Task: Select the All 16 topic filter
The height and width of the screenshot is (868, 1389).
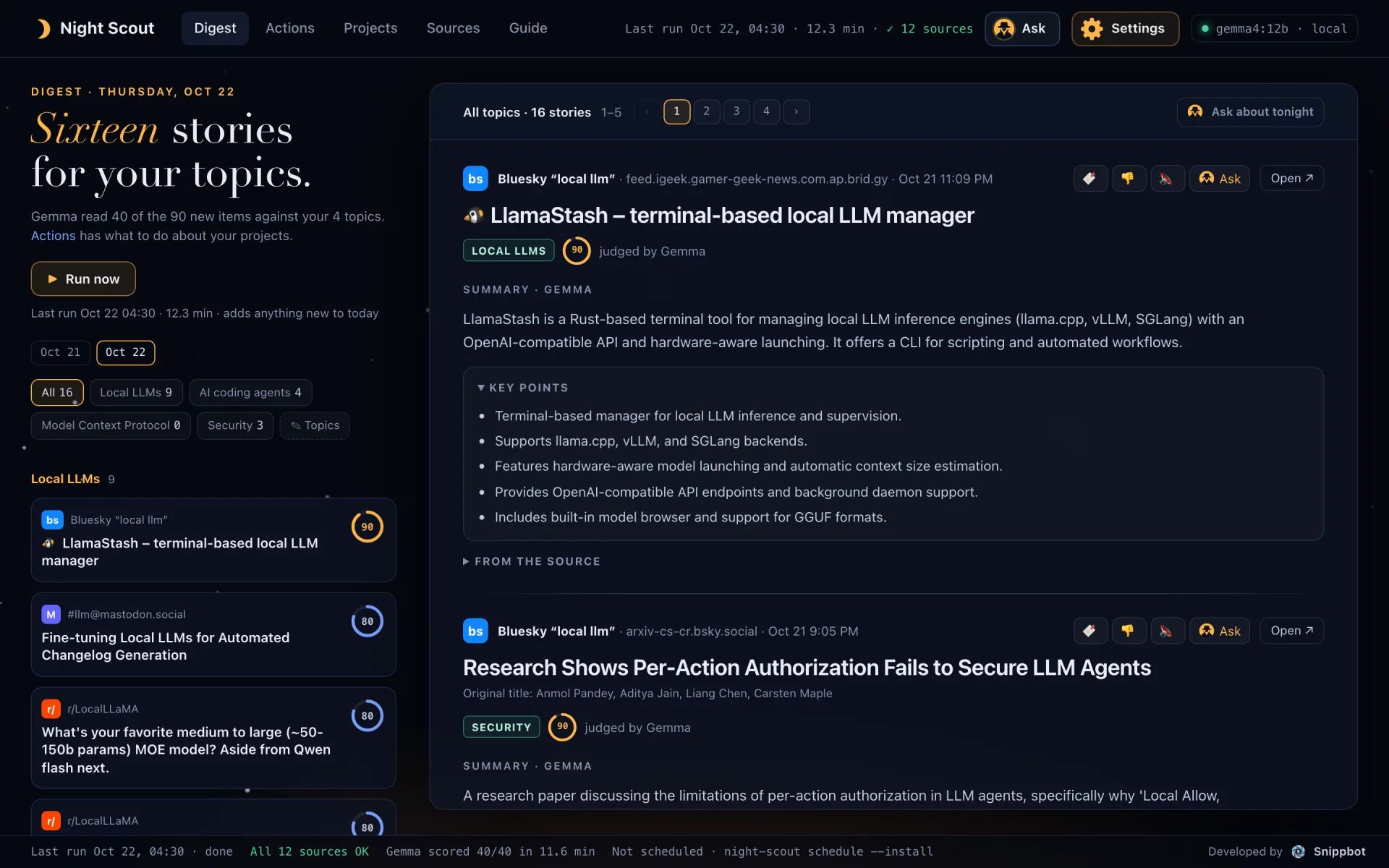Action: point(57,392)
